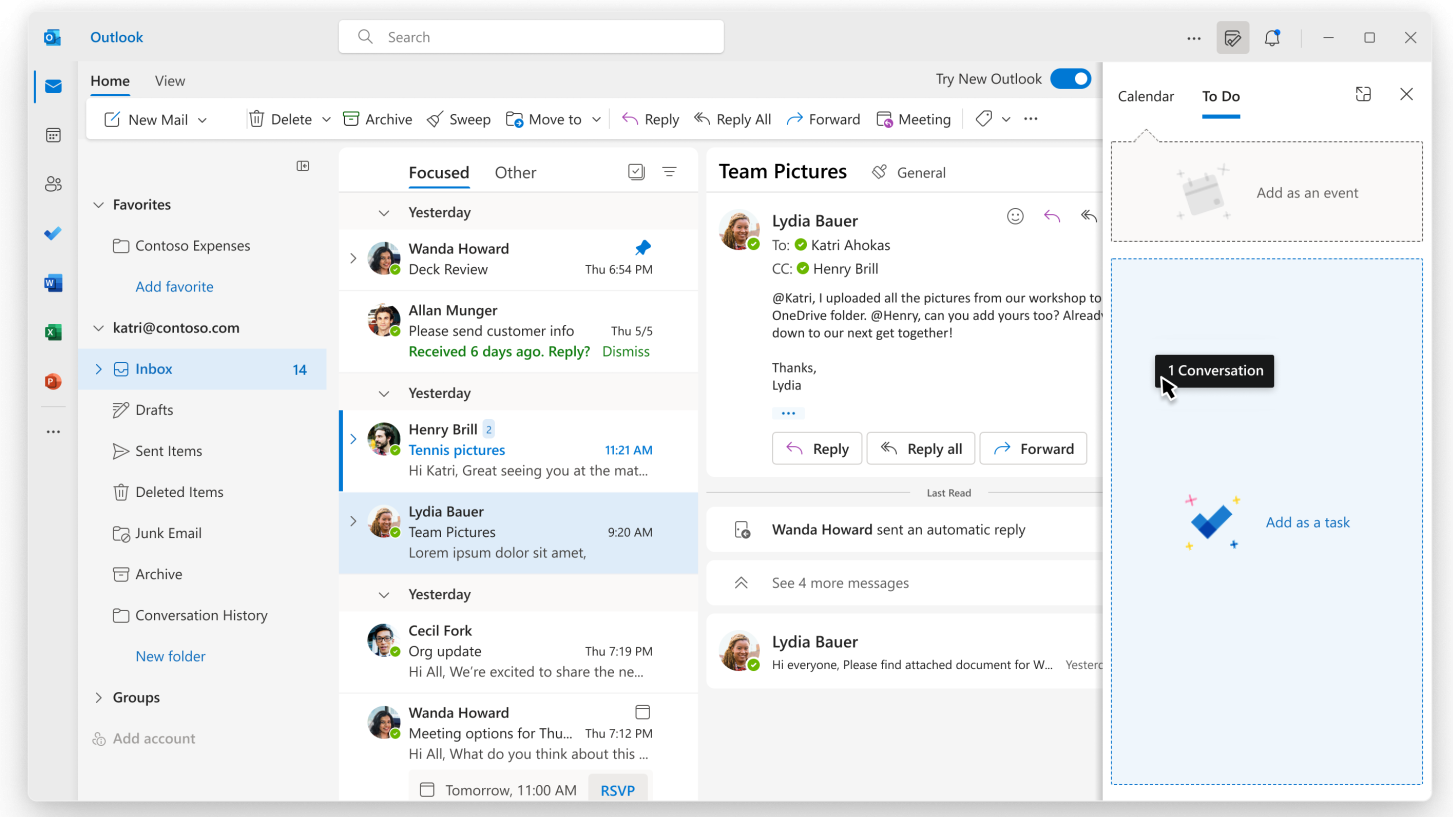Show quoted text ellipsis in message body
The image size is (1453, 817).
point(788,413)
